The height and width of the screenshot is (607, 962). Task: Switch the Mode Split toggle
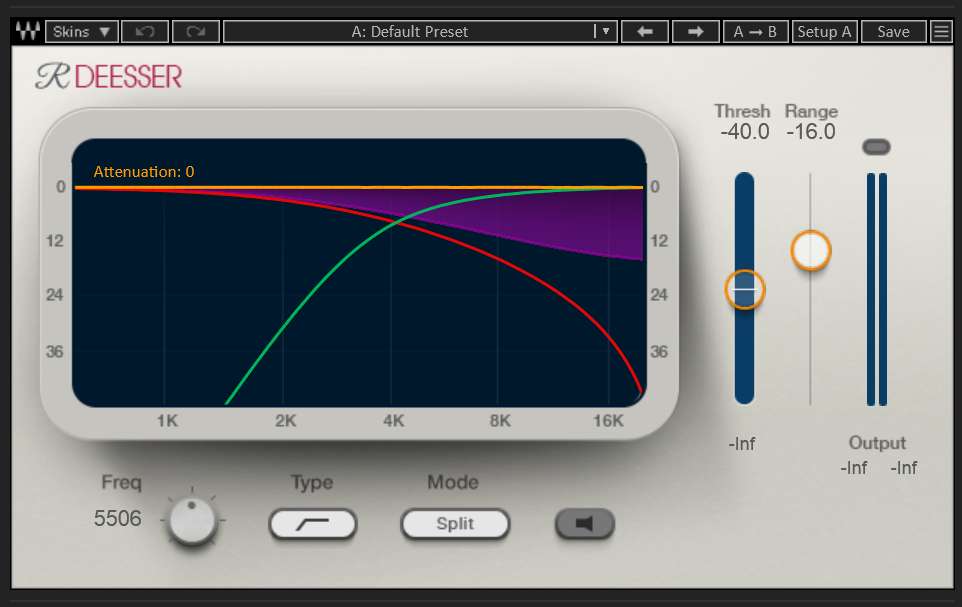pos(455,523)
